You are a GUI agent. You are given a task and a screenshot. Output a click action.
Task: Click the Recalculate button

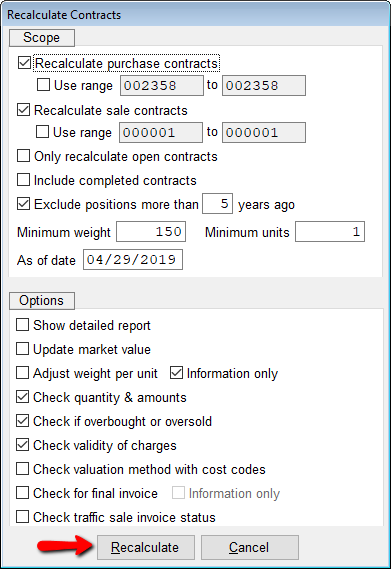pyautogui.click(x=146, y=547)
